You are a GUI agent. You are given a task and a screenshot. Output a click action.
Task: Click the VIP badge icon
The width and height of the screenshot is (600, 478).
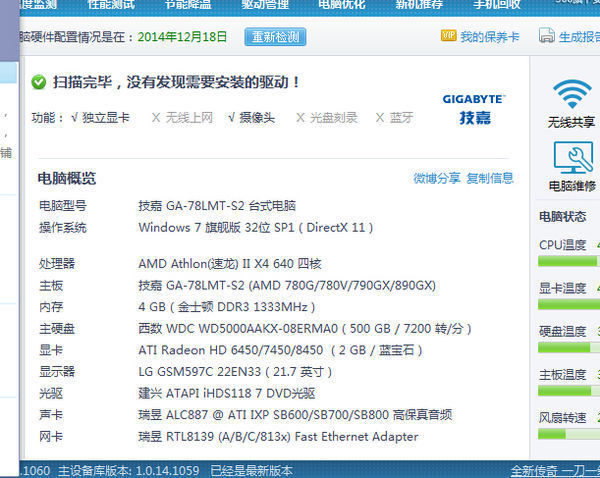pos(448,36)
